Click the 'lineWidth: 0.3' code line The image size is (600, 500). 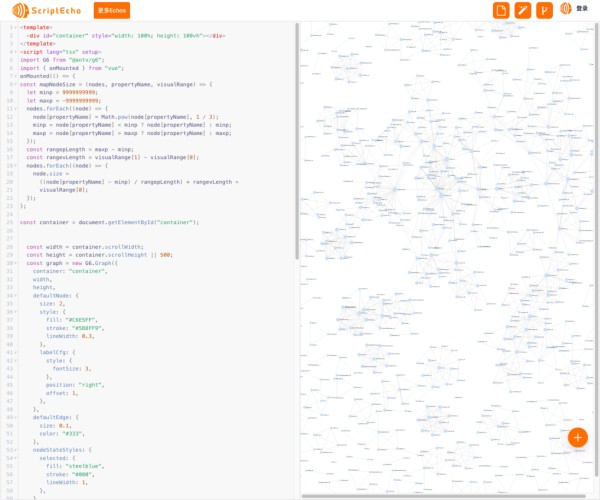coord(70,336)
